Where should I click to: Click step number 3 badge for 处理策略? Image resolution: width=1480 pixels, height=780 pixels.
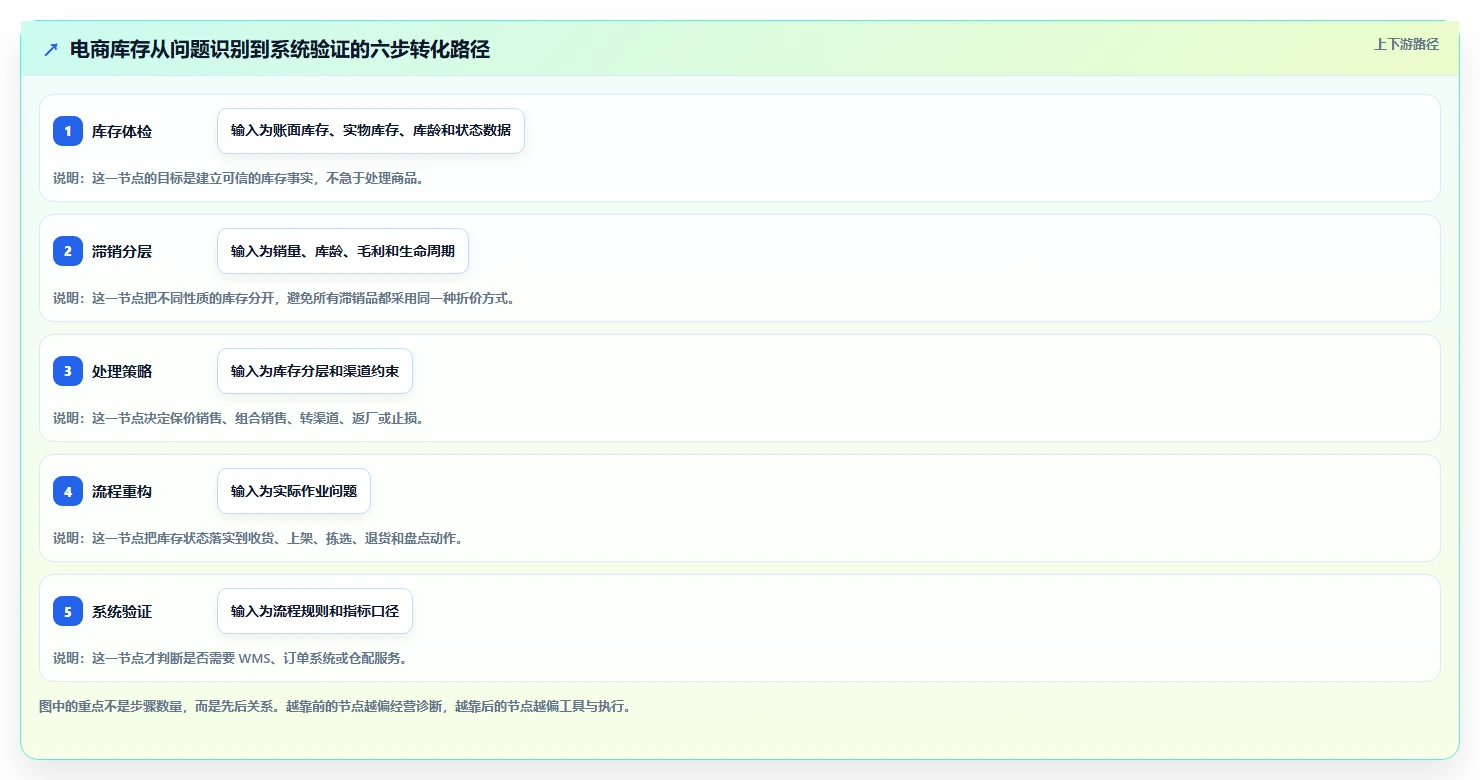(68, 371)
